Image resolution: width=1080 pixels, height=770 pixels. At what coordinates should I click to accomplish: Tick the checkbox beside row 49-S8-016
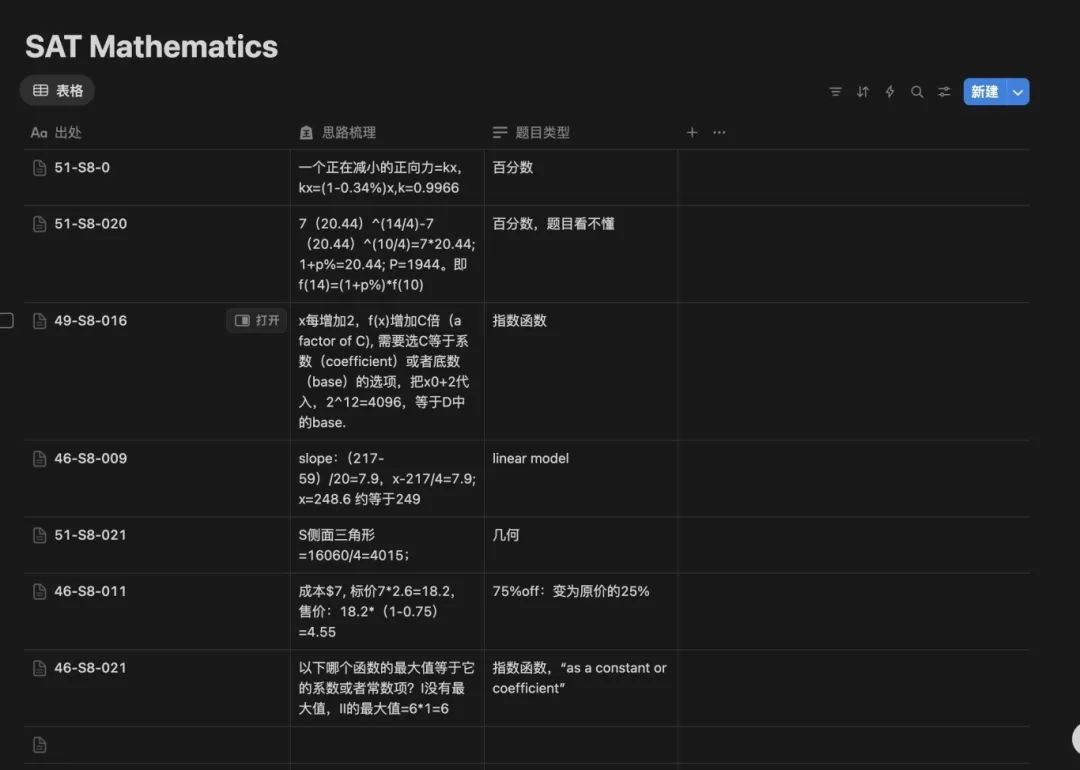(7, 321)
